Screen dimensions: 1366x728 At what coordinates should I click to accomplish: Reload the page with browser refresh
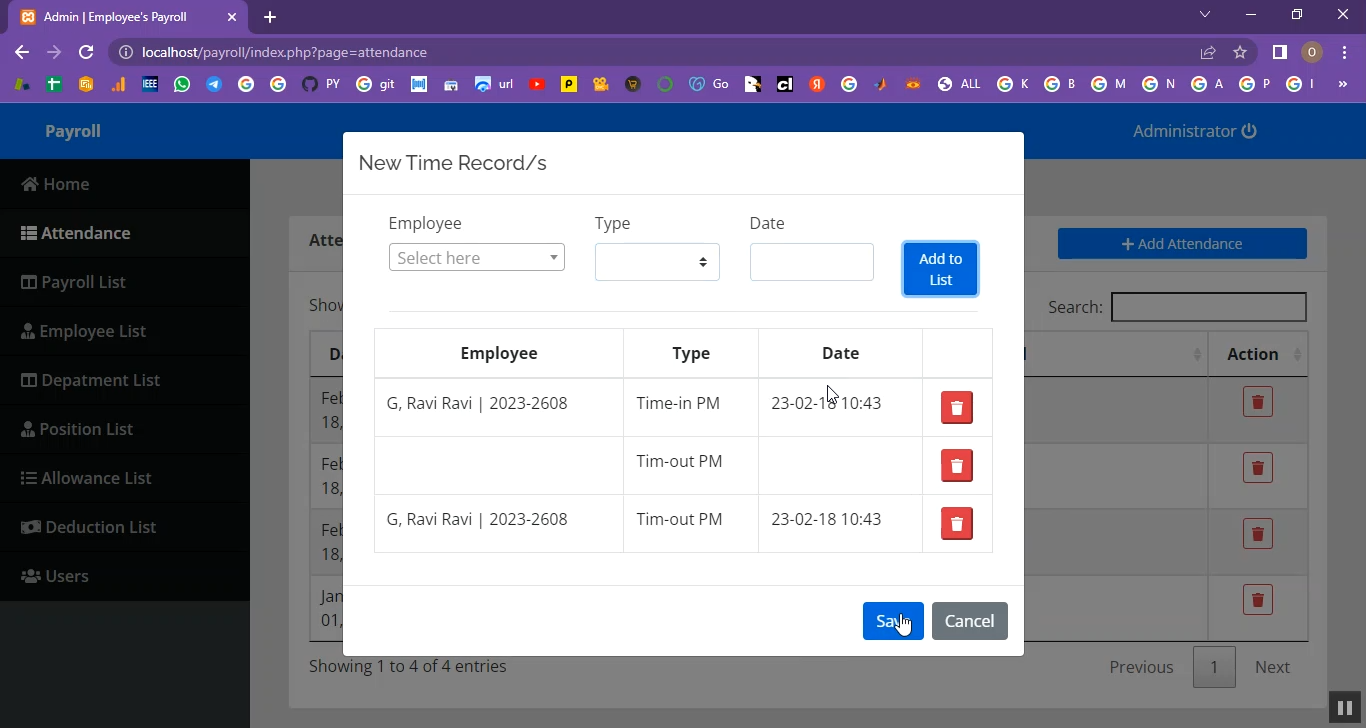pyautogui.click(x=86, y=52)
